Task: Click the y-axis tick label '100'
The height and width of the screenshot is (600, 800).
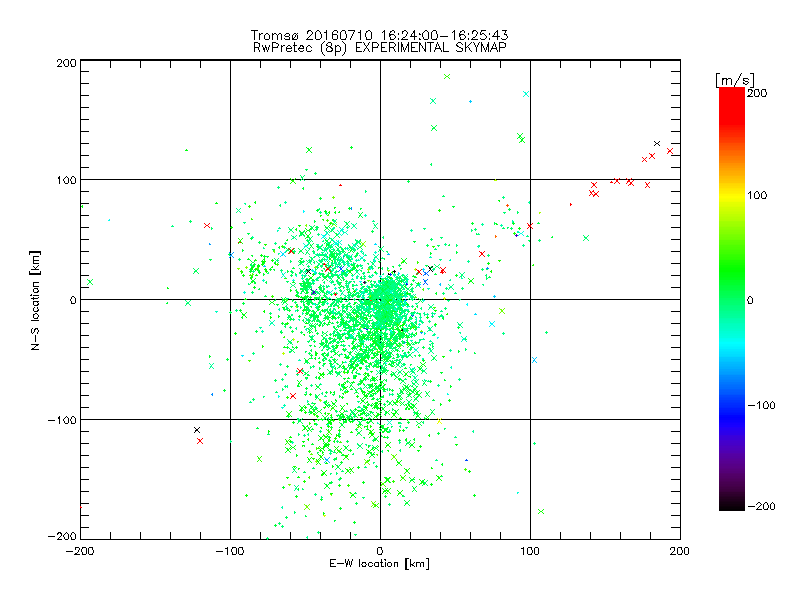Action: 66,180
